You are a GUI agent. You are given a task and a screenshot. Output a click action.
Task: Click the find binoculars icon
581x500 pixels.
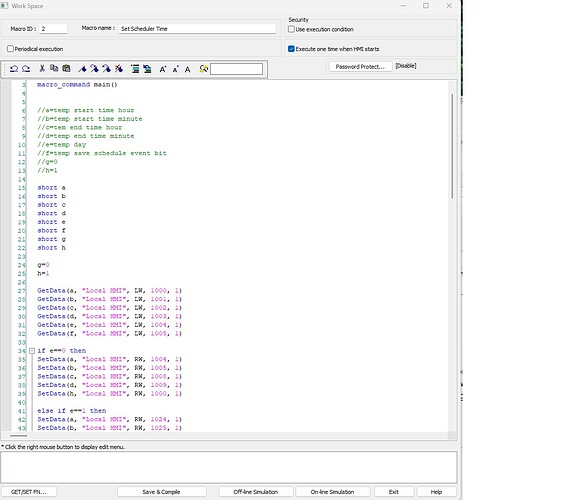(203, 69)
